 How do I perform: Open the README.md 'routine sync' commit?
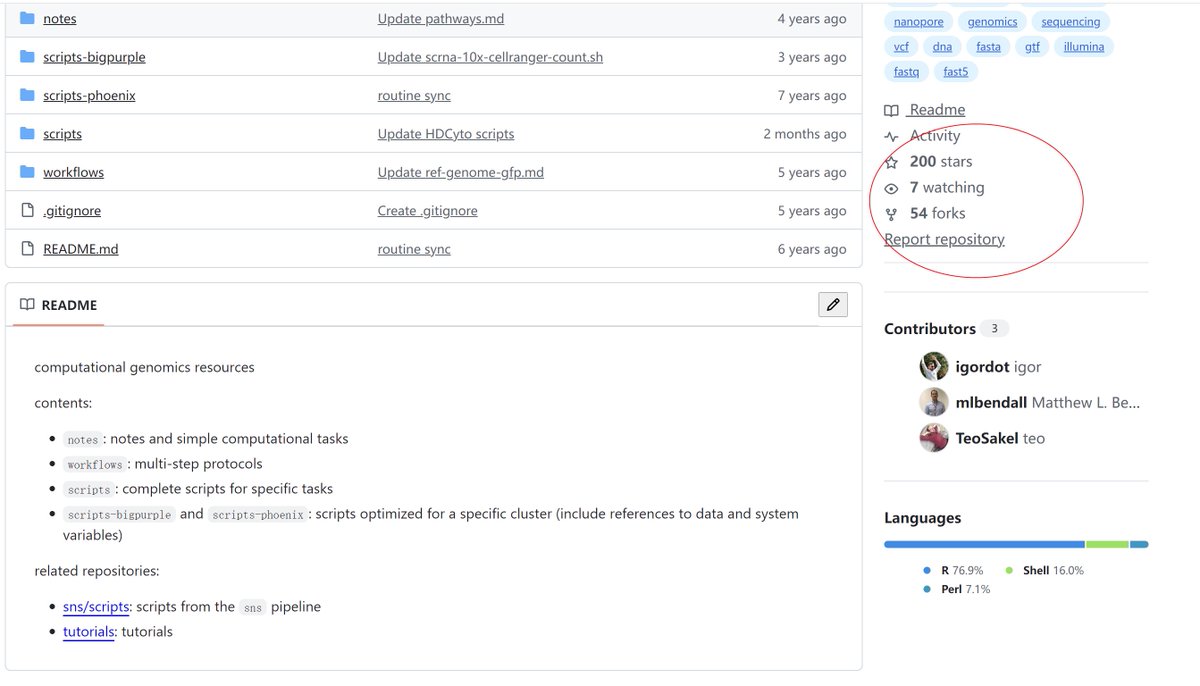(x=414, y=249)
